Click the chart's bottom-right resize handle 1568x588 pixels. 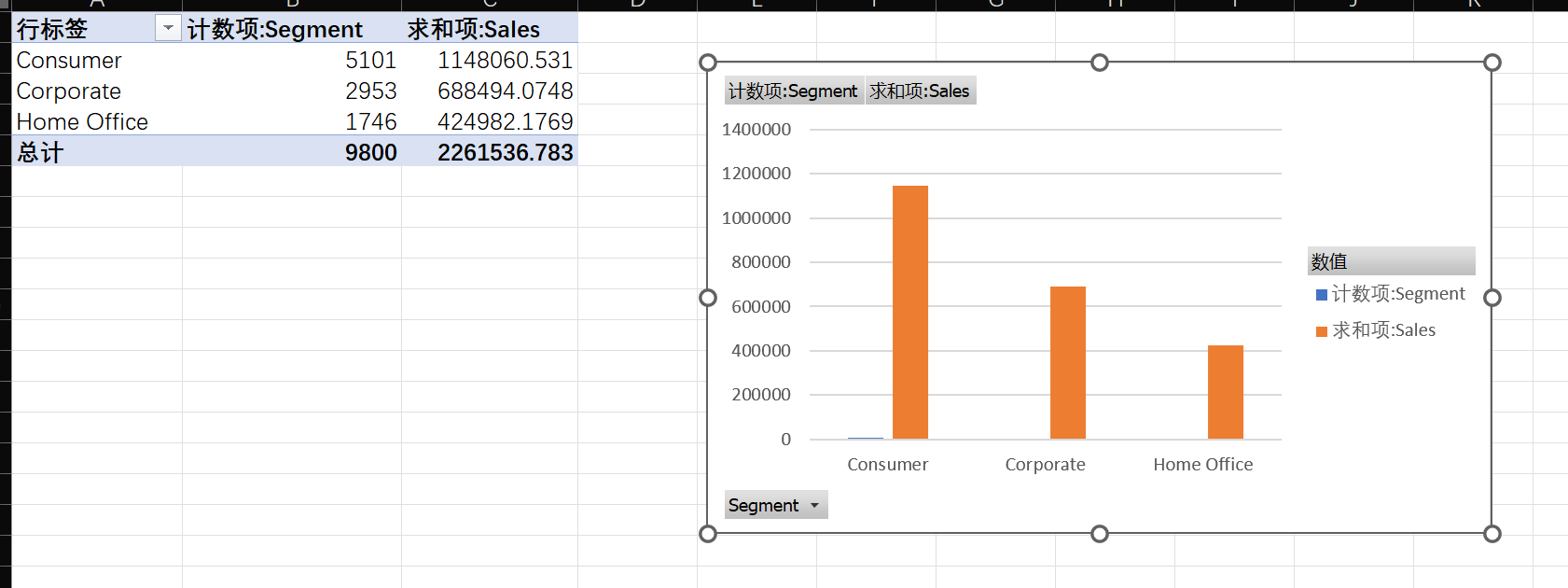pos(1492,534)
